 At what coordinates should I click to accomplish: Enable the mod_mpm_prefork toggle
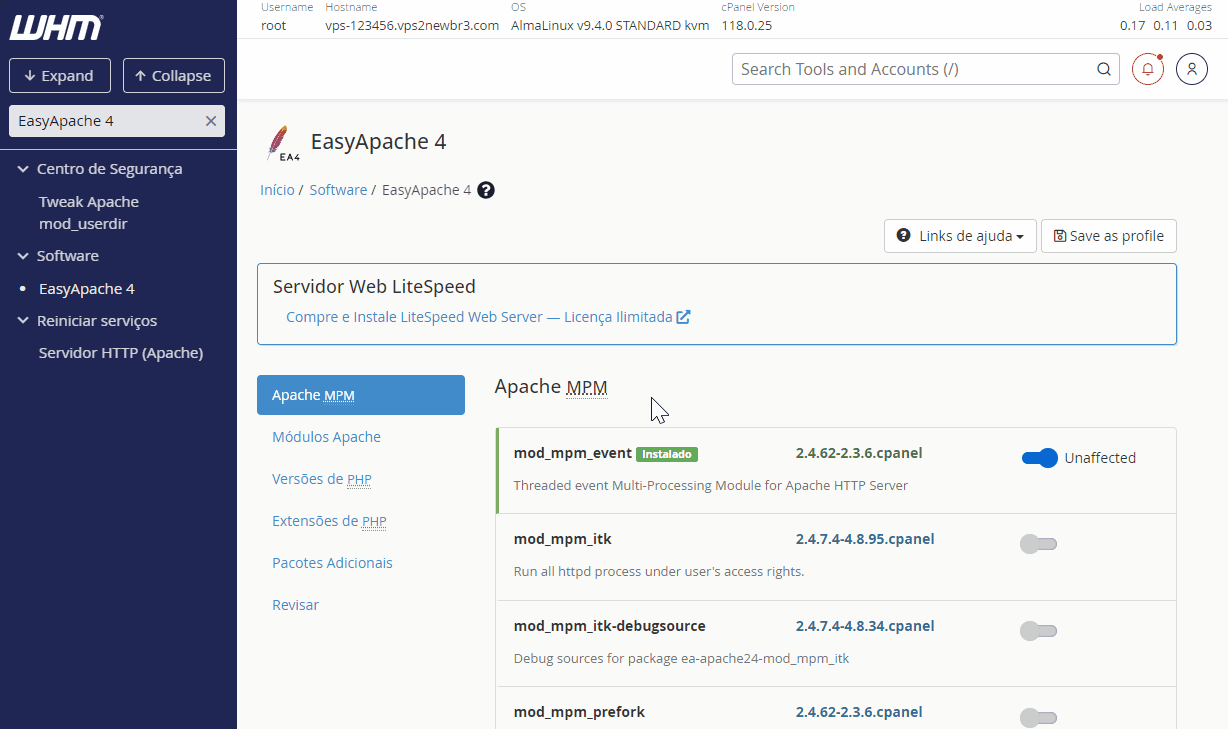(x=1038, y=718)
